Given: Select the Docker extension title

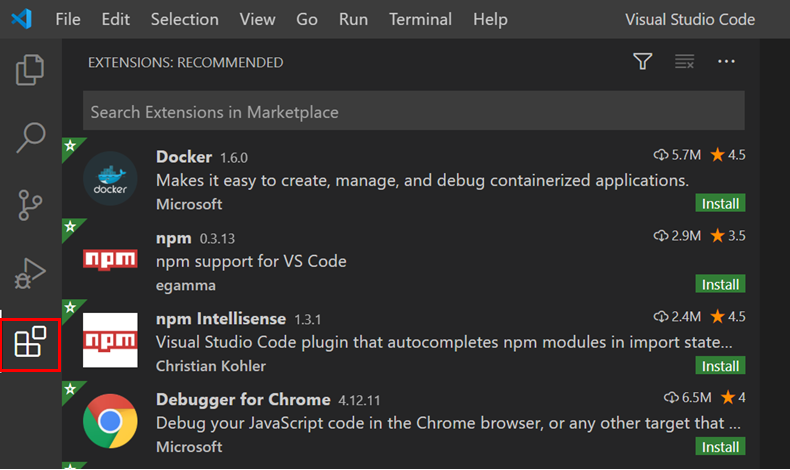Looking at the screenshot, I should (x=184, y=157).
